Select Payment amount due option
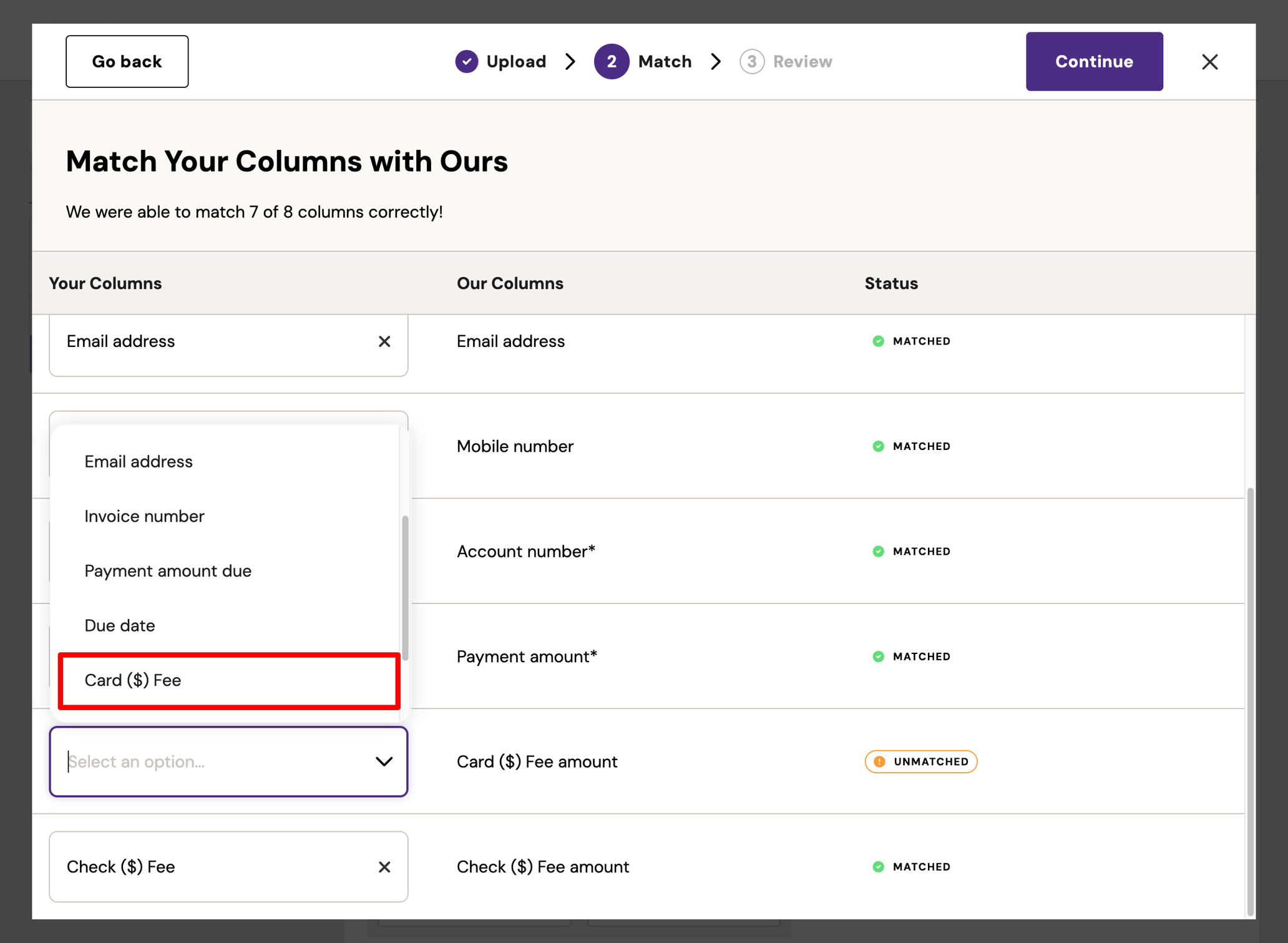 (x=167, y=570)
